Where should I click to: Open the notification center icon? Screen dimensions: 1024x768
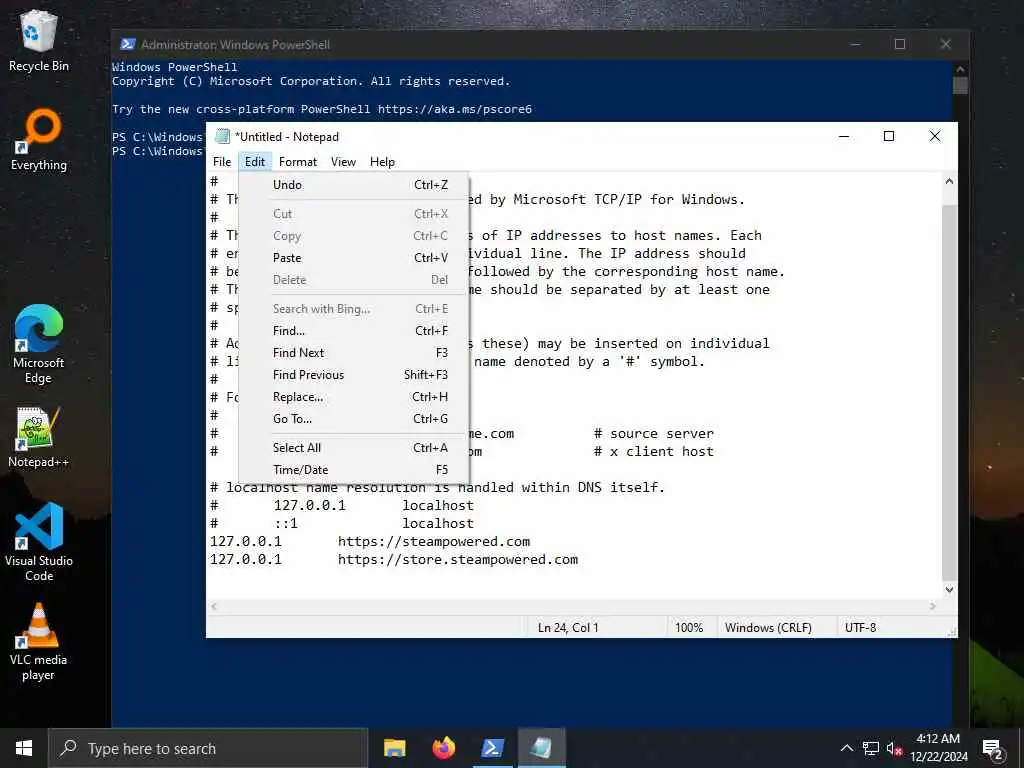pos(993,748)
